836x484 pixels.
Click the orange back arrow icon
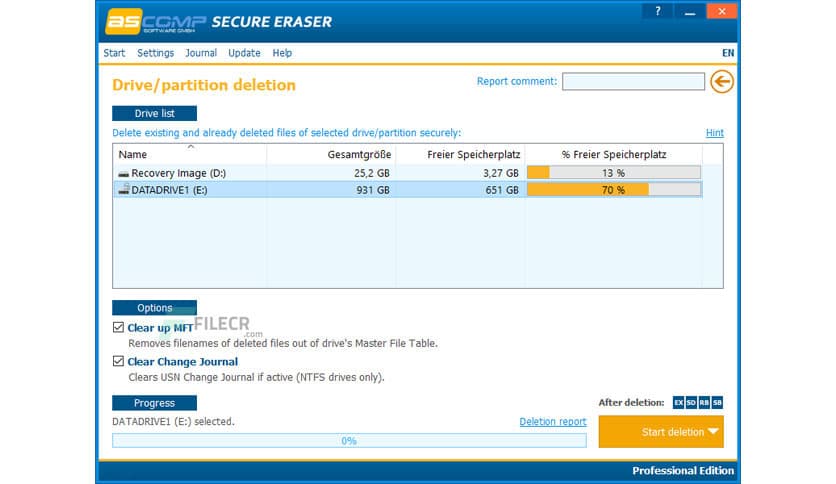click(721, 82)
